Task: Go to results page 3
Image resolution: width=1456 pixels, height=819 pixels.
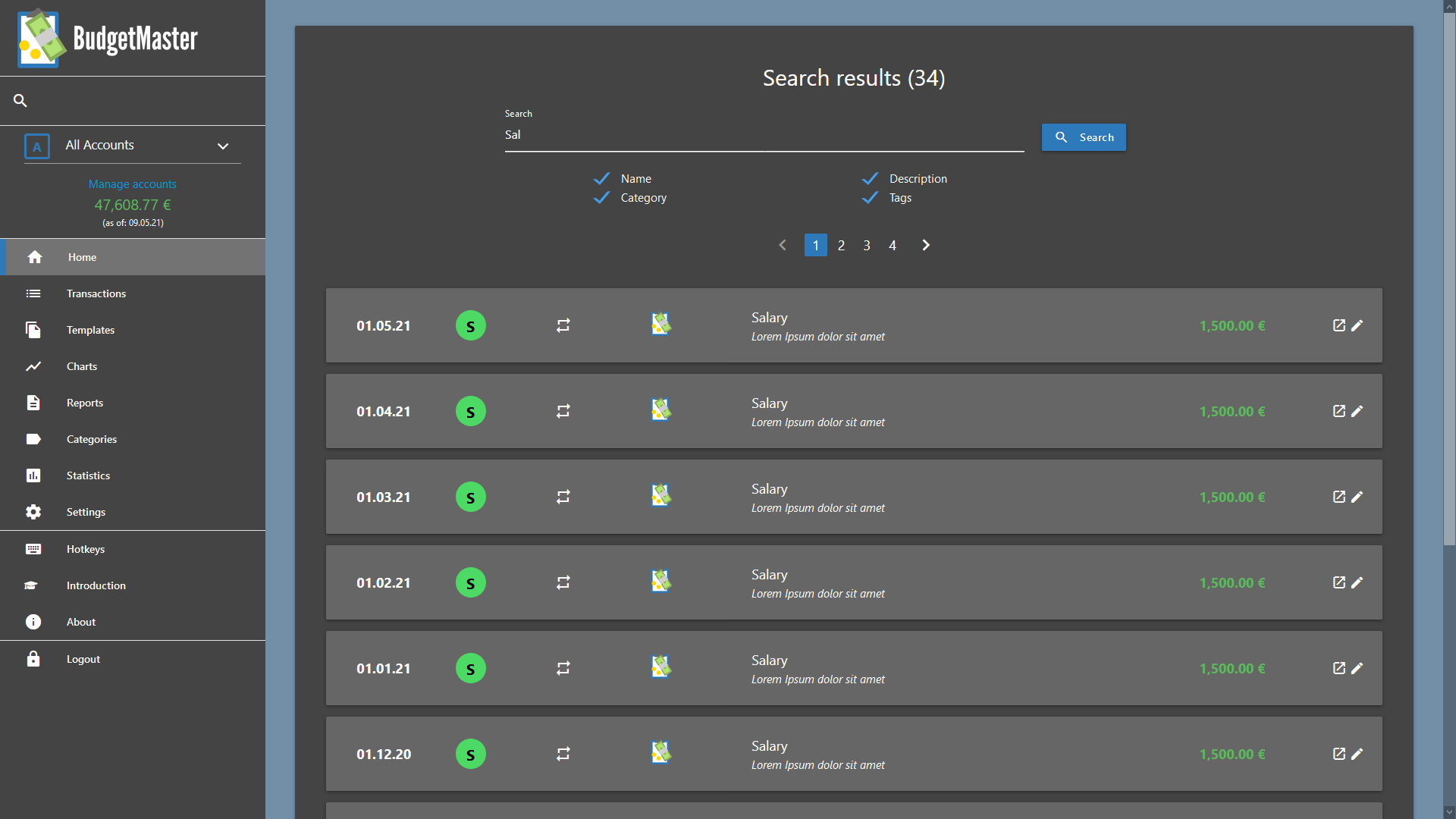Action: [867, 245]
